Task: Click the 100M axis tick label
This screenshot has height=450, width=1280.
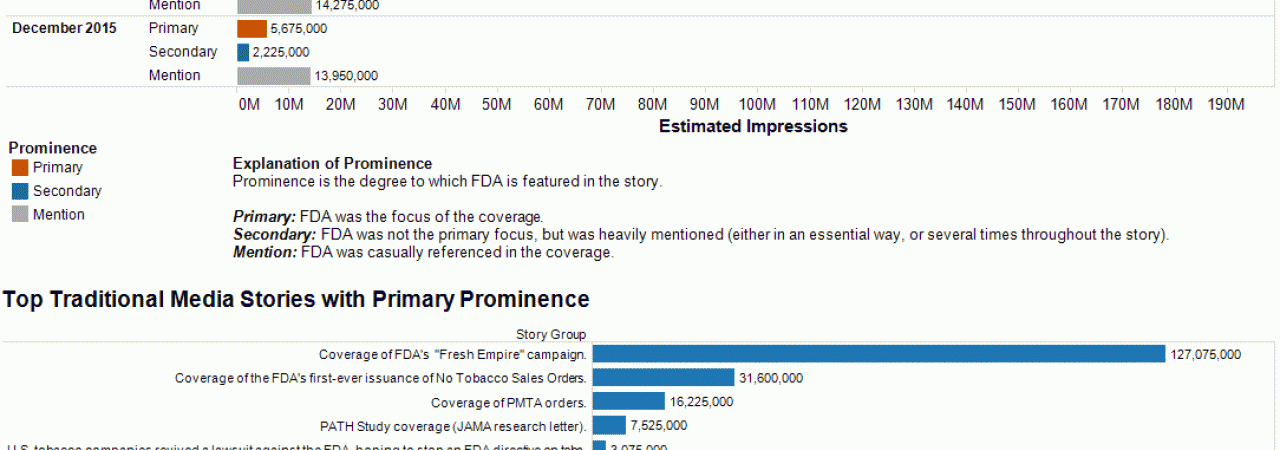Action: tap(757, 104)
